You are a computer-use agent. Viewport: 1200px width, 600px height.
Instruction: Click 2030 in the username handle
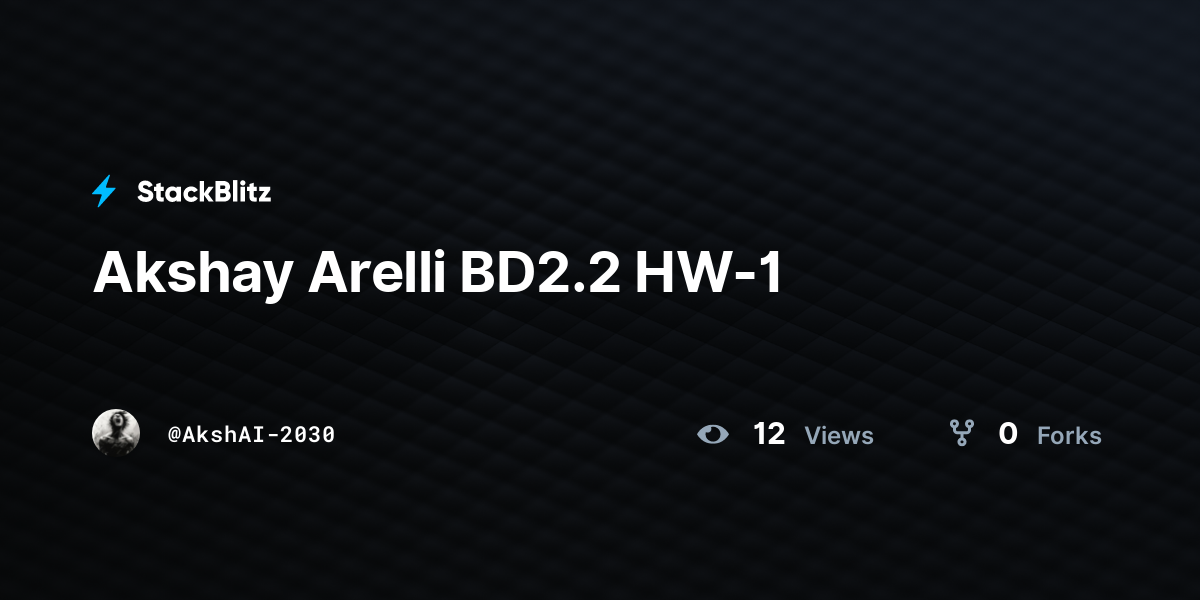[x=311, y=435]
